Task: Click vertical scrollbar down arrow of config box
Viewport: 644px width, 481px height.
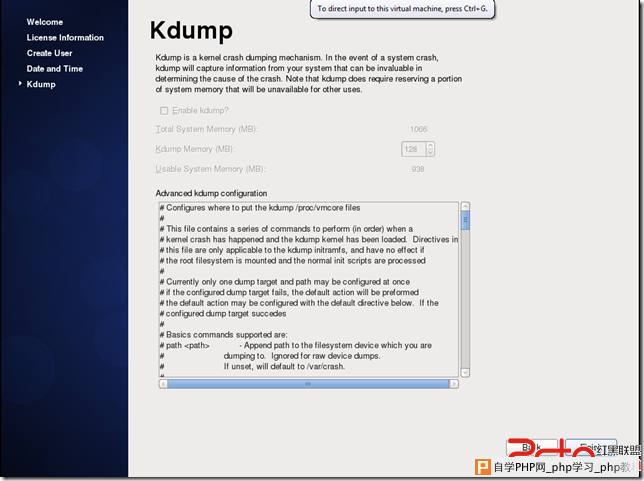Action: tap(465, 373)
